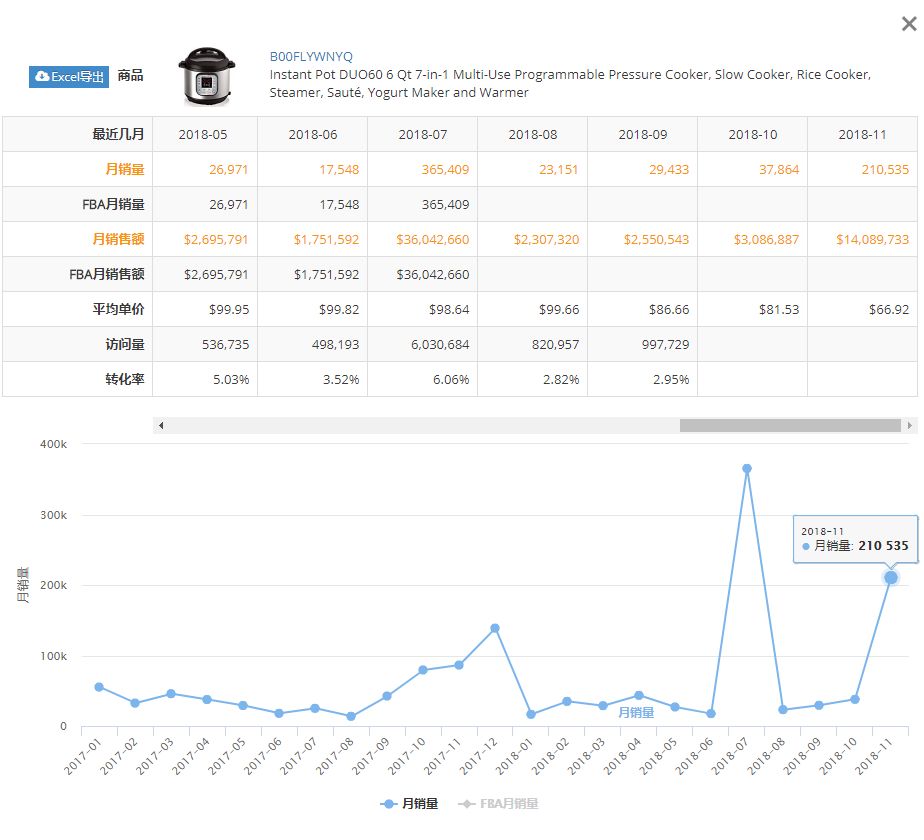Image resolution: width=924 pixels, height=840 pixels.
Task: Click the 2018-07 peak data point
Action: pos(747,468)
